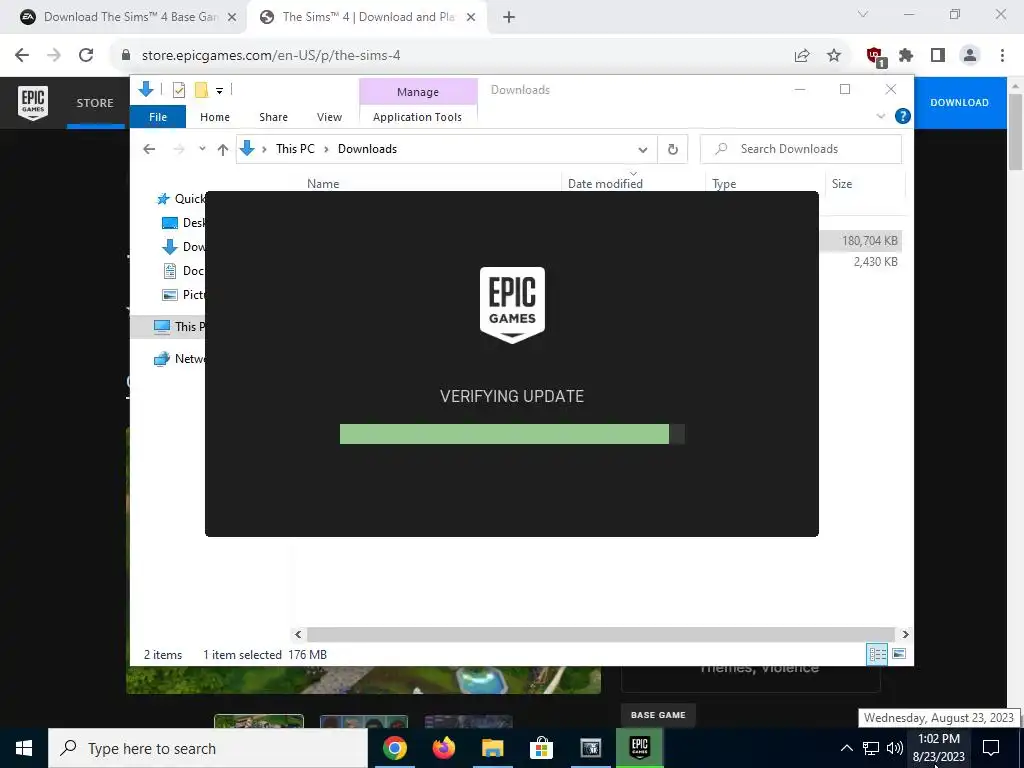This screenshot has width=1024, height=768.
Task: Expand the ribbon with the chevron
Action: tap(881, 116)
